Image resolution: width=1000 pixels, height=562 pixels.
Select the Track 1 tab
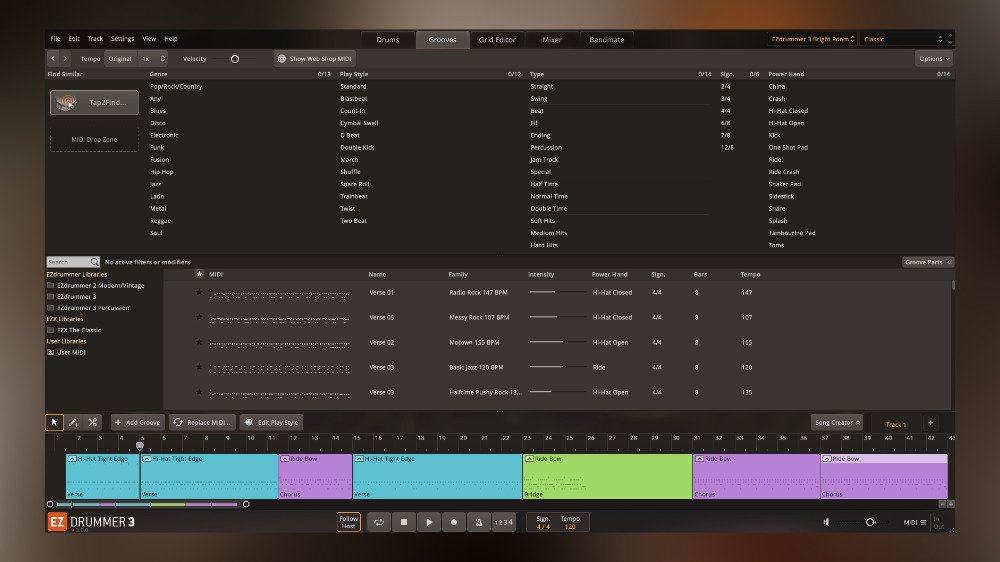895,424
